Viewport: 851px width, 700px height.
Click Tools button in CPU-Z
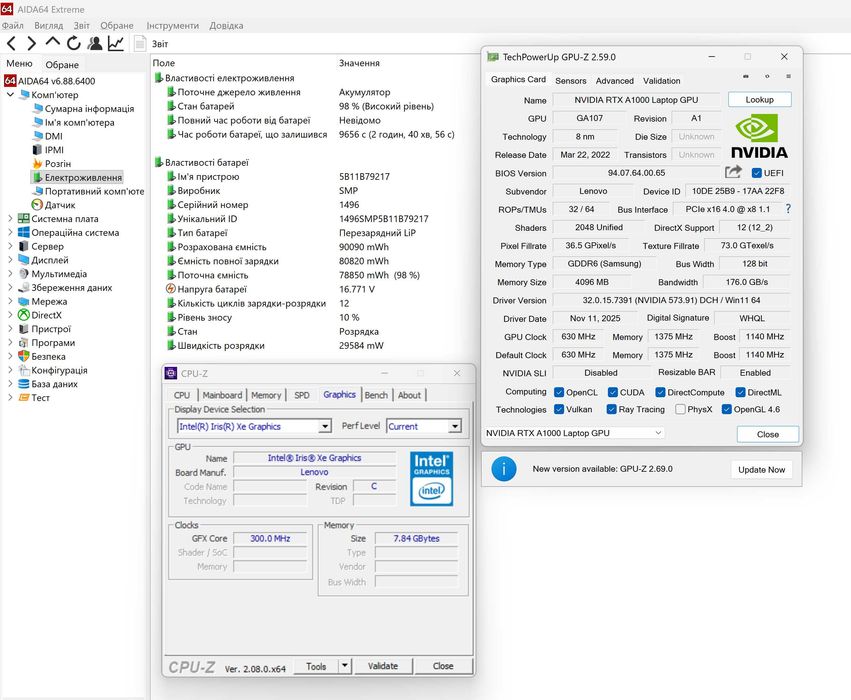(316, 666)
